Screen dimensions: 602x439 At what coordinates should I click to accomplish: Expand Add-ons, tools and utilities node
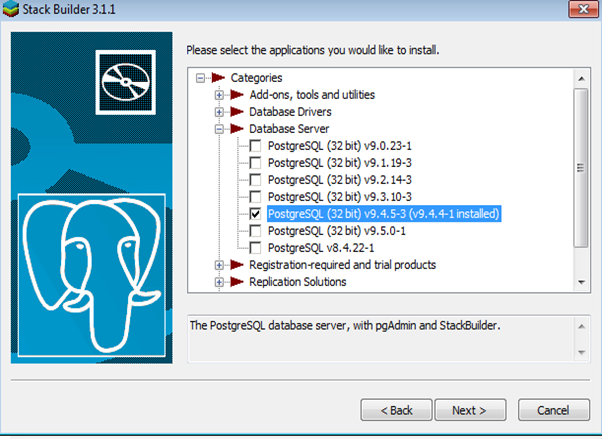pyautogui.click(x=219, y=95)
